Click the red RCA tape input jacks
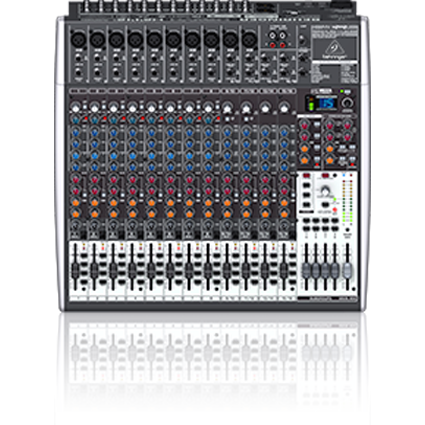The width and height of the screenshot is (425, 425). tap(278, 45)
